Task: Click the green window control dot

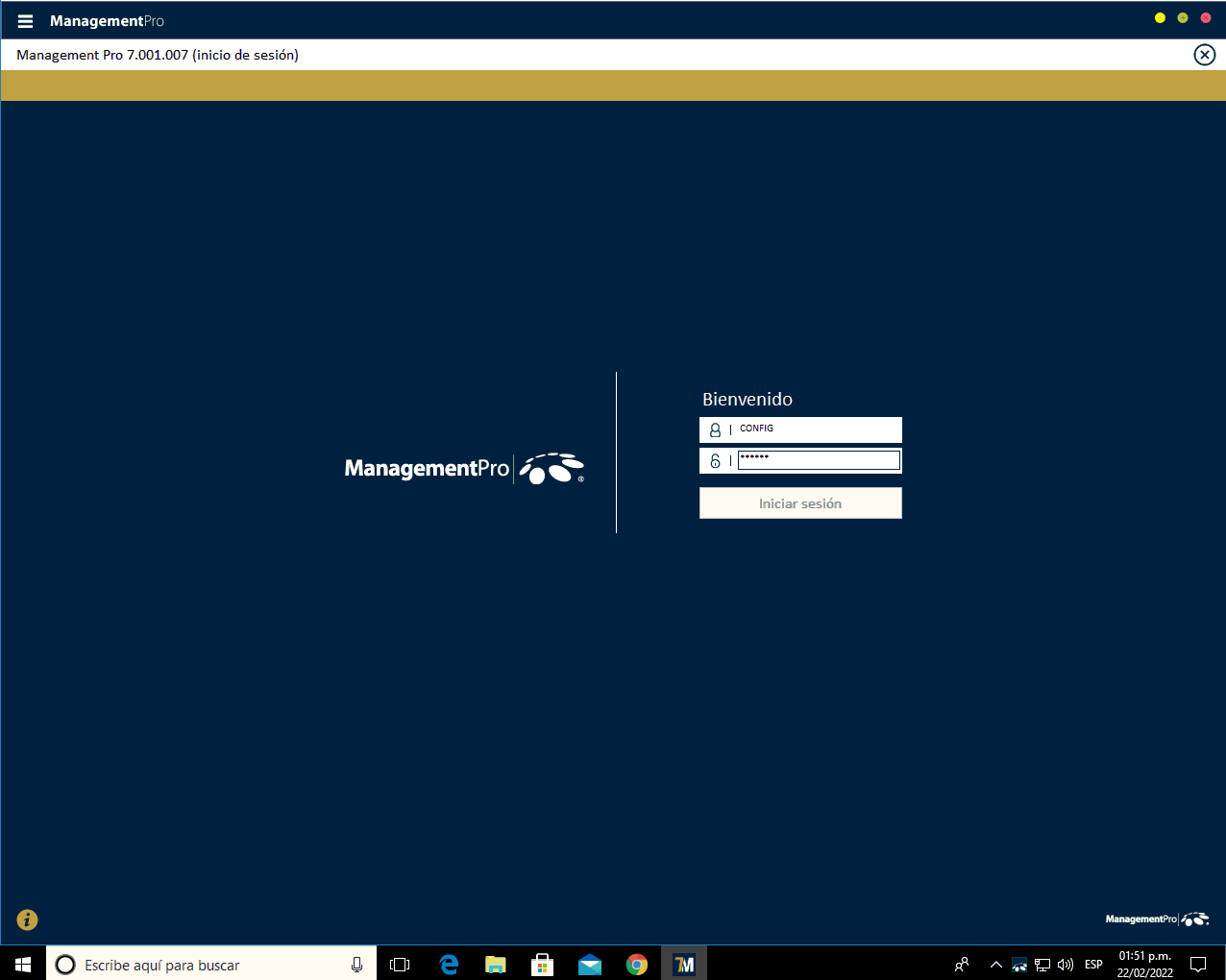Action: (1183, 18)
